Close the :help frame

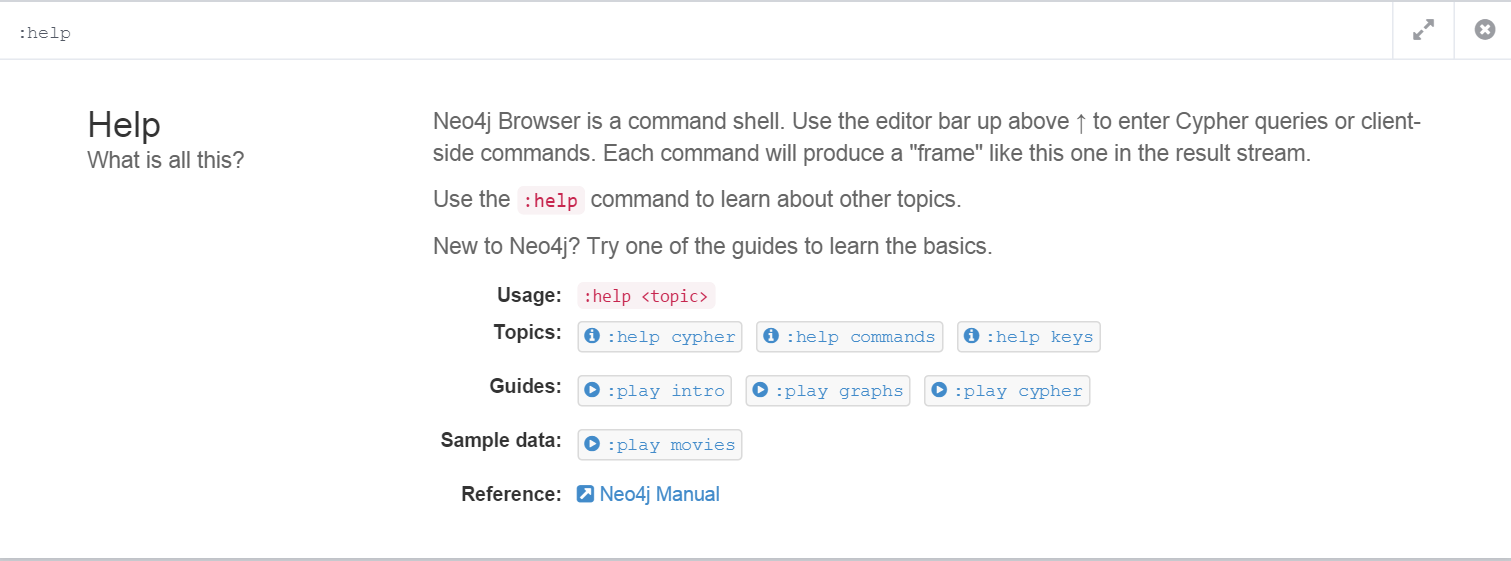point(1484,31)
